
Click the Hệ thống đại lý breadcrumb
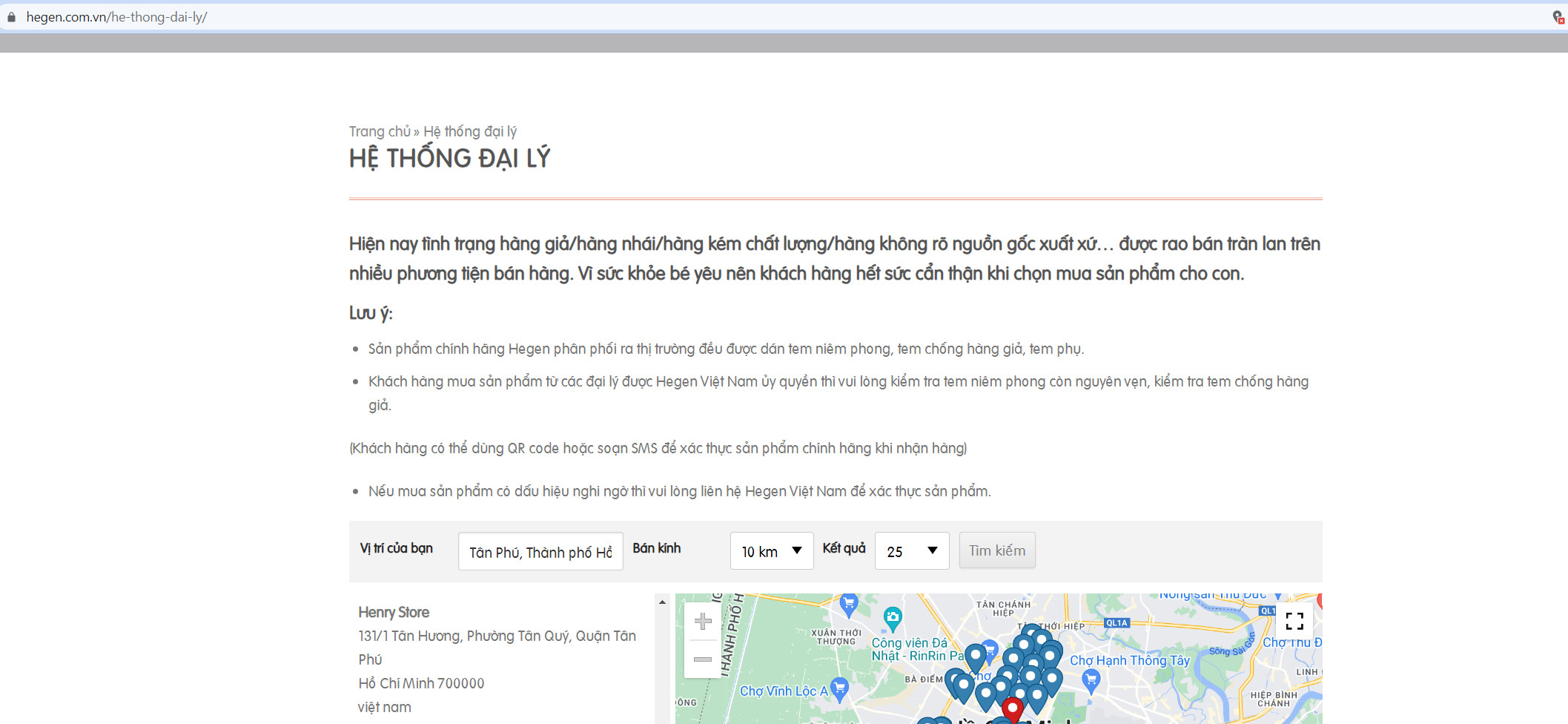(470, 131)
